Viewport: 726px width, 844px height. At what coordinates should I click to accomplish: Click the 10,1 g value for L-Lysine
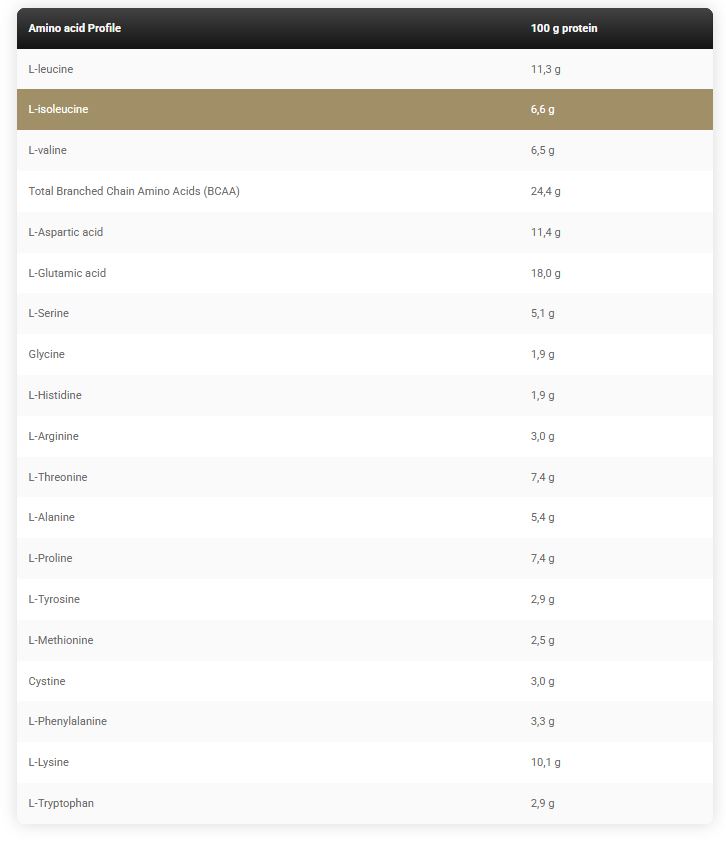pos(546,762)
